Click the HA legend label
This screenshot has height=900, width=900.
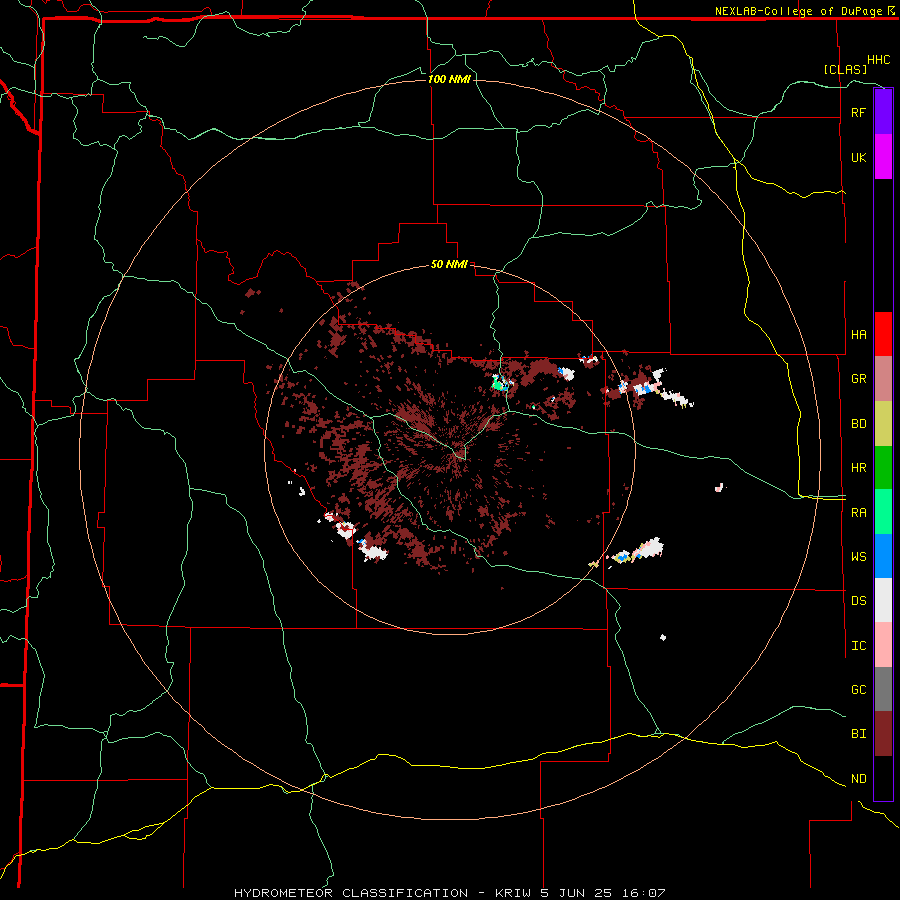click(x=858, y=334)
